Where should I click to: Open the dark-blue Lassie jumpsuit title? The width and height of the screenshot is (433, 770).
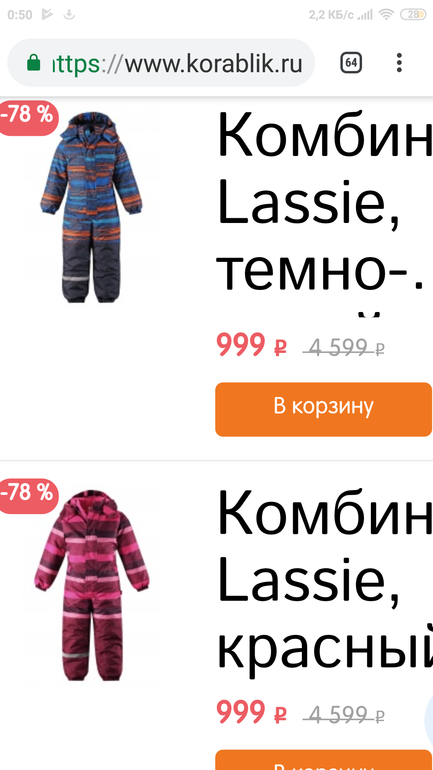point(324,208)
